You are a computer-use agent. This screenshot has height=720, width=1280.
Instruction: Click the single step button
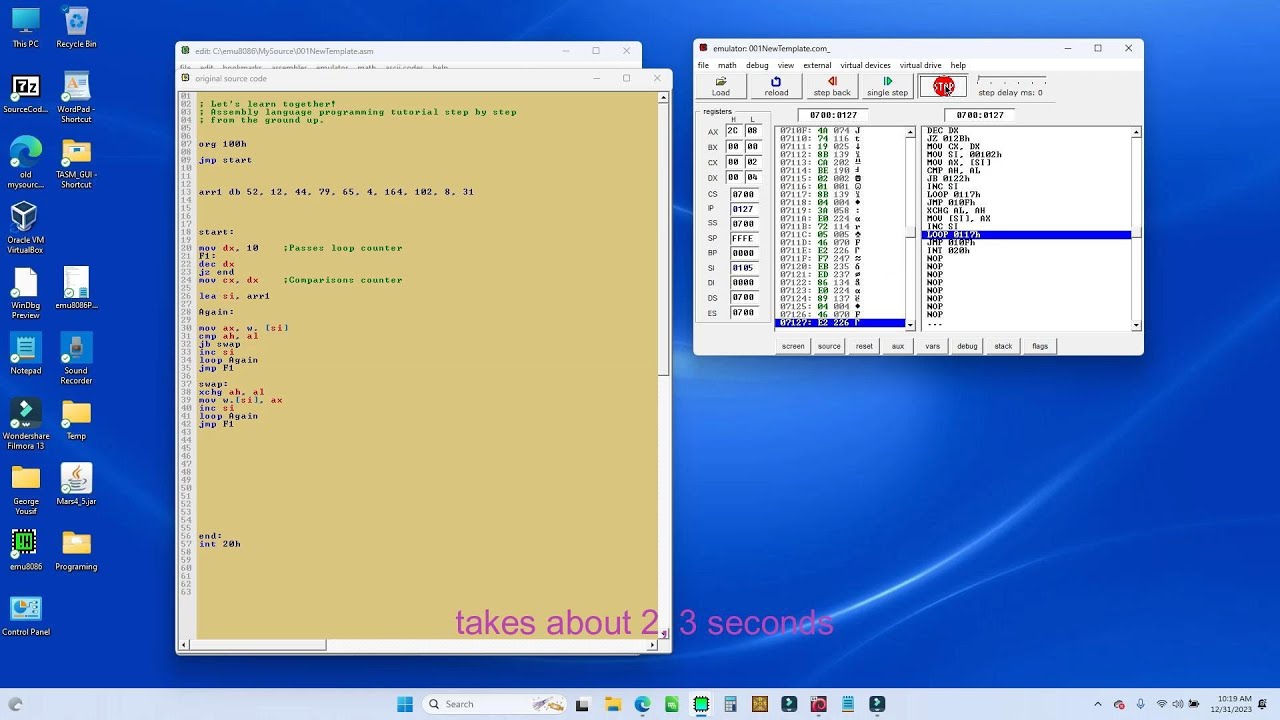coord(887,86)
